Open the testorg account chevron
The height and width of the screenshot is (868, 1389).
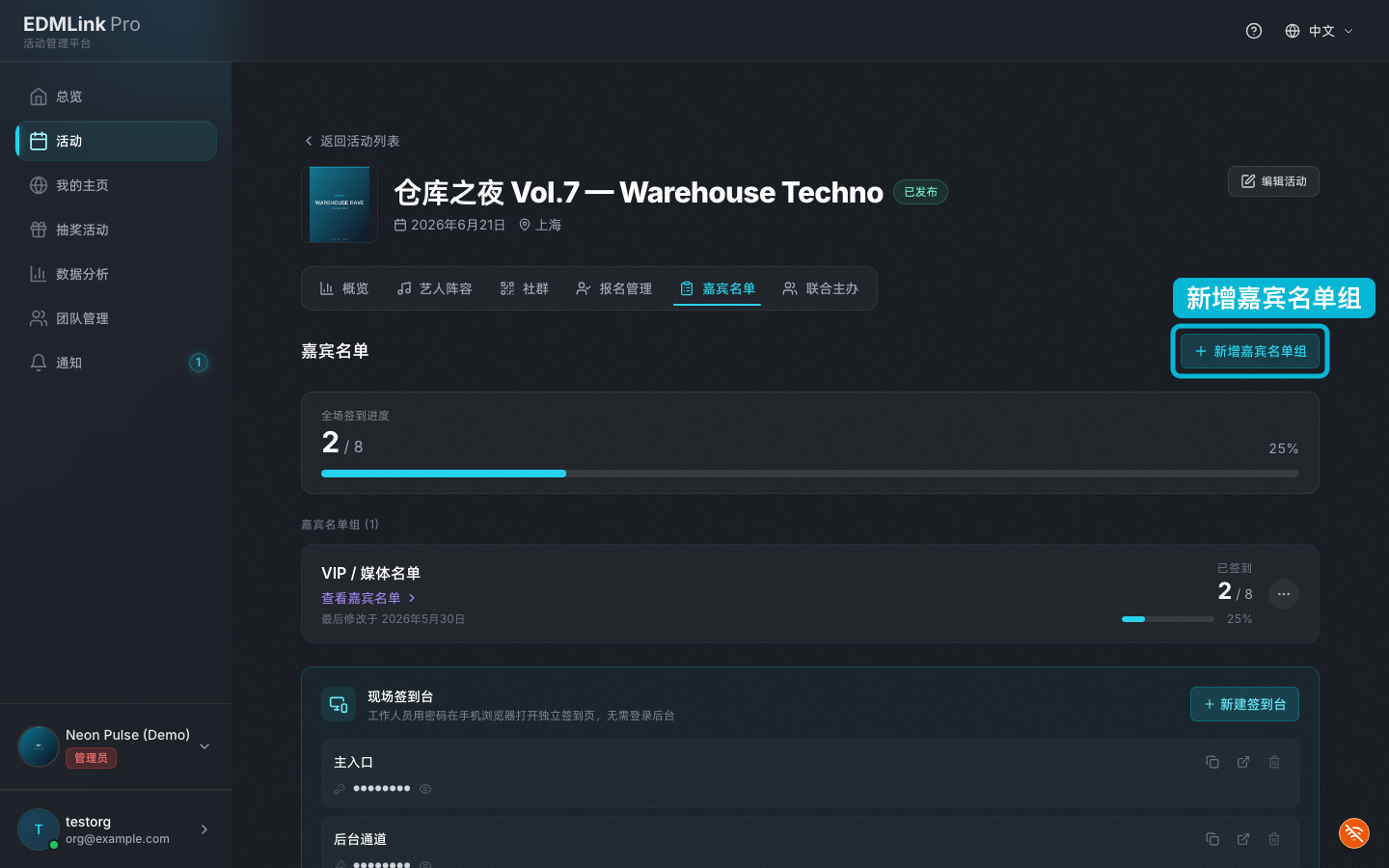(204, 829)
